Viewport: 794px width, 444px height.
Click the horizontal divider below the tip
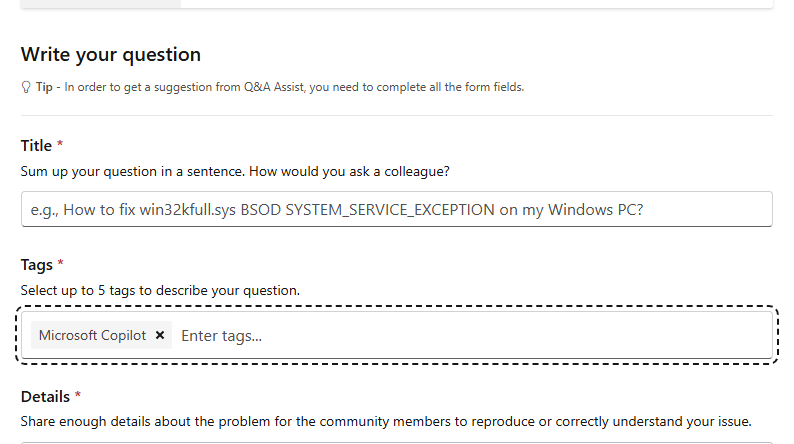point(396,116)
